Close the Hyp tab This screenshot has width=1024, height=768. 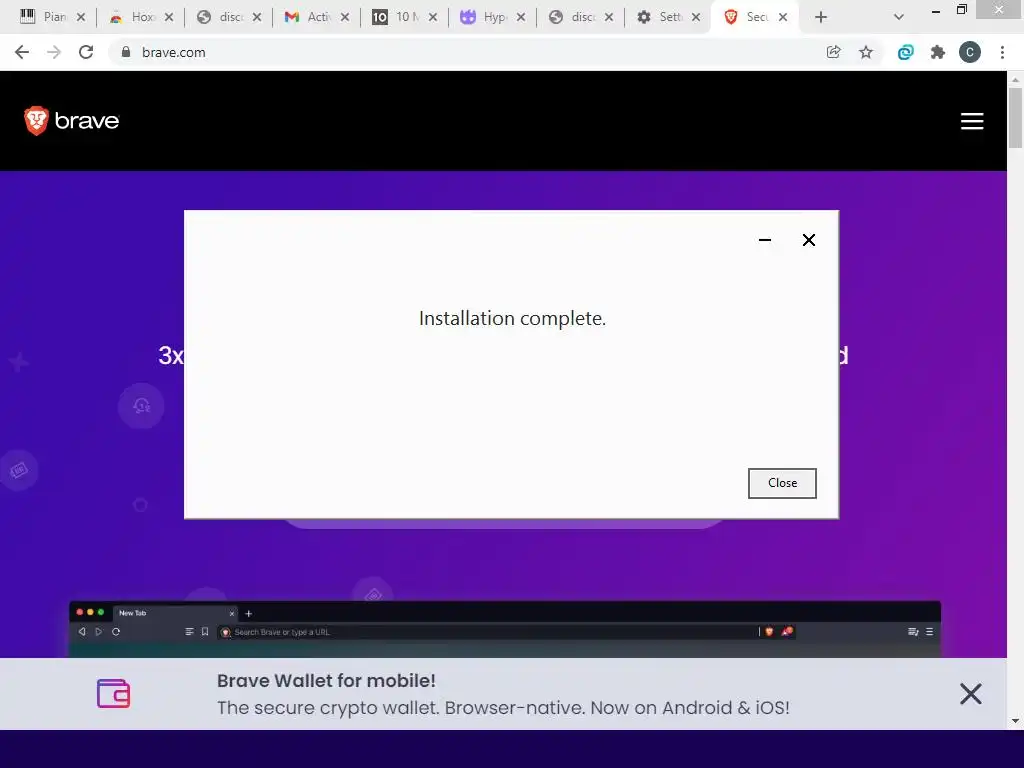pos(521,17)
